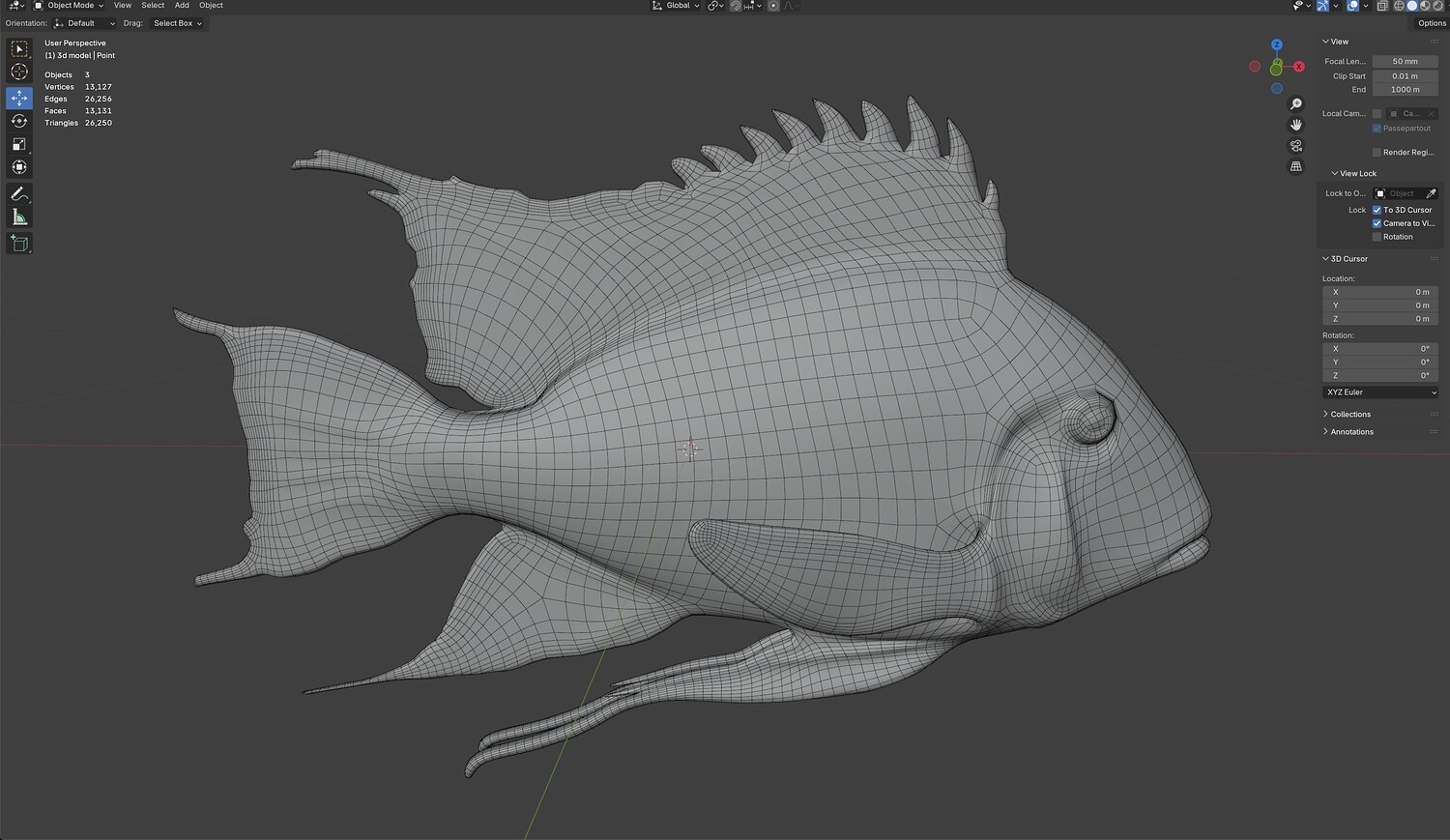Toggle proportional editing in header
Screen dimensions: 1450x840
[773, 6]
